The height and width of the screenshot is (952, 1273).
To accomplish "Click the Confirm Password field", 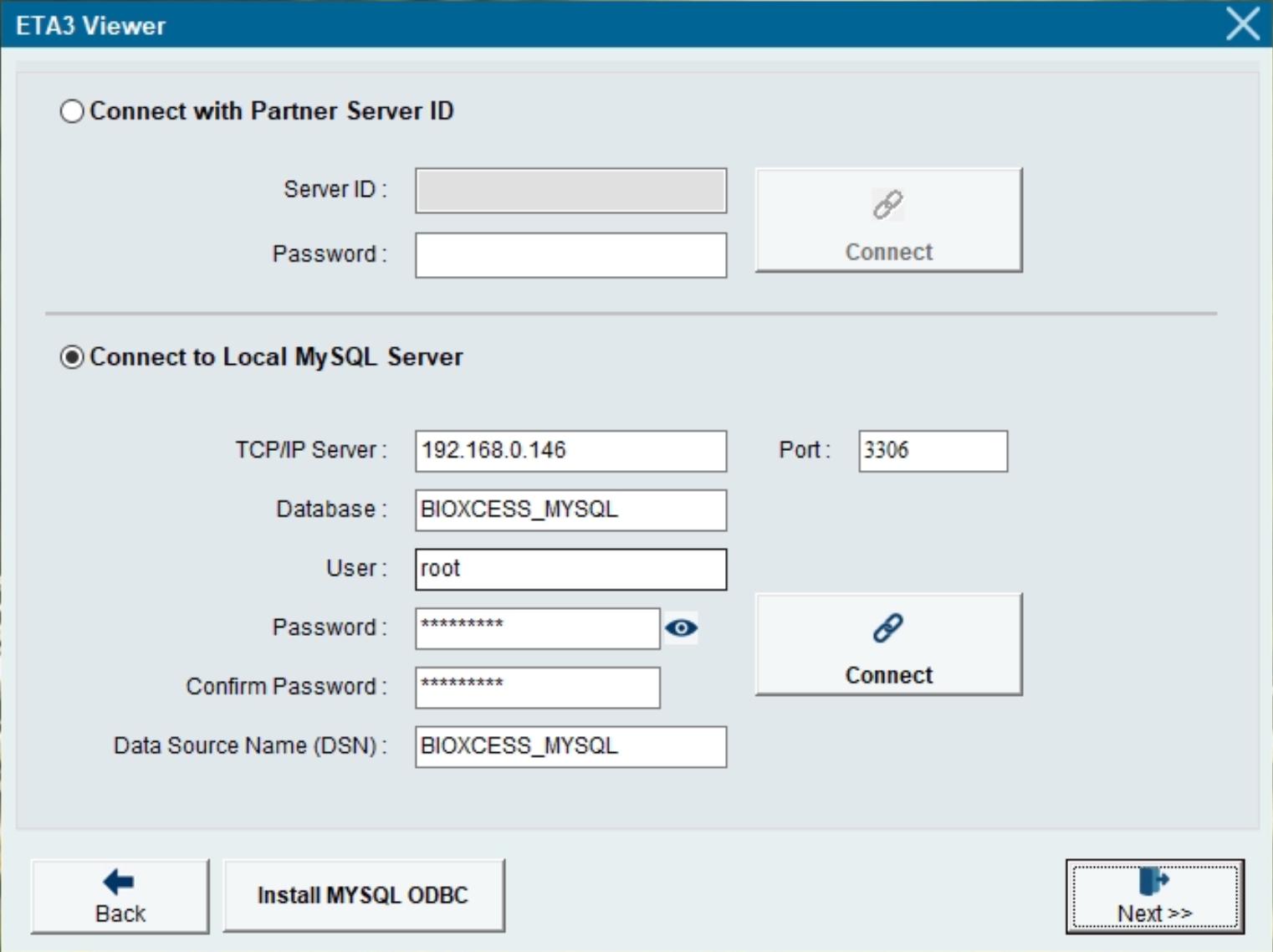I will pyautogui.click(x=537, y=688).
